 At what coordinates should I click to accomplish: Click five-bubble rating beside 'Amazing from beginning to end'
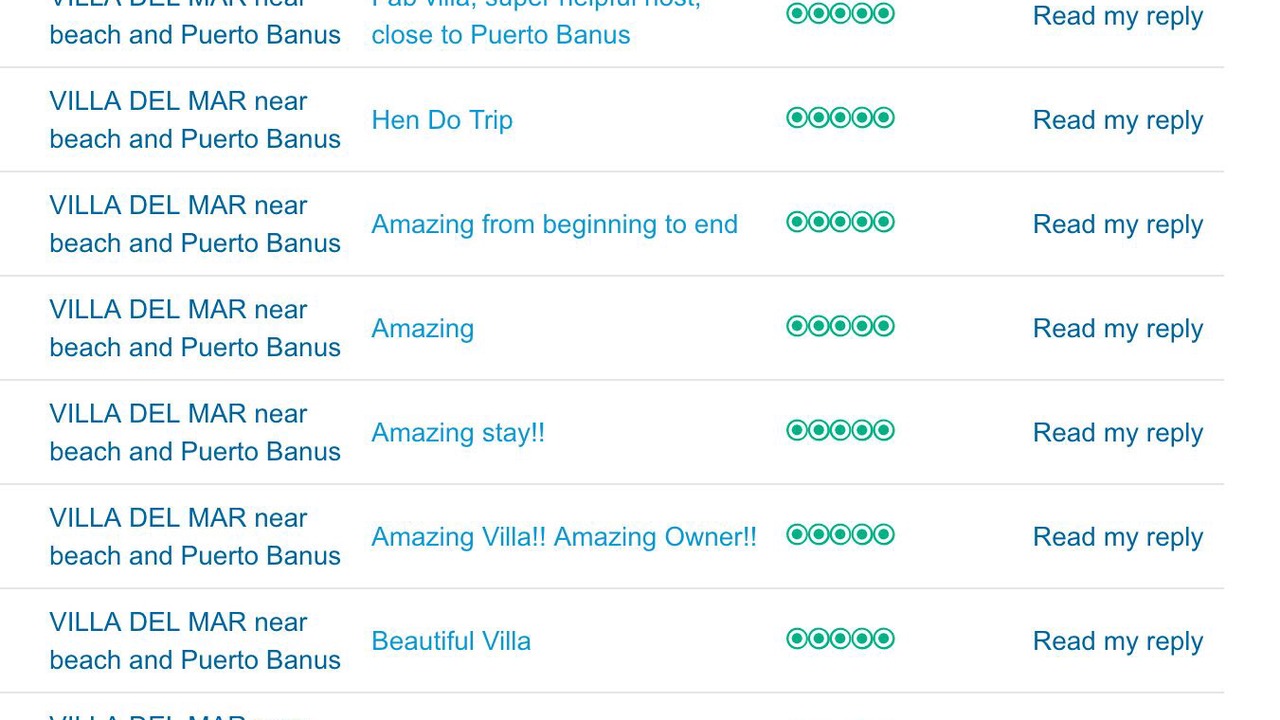(840, 222)
